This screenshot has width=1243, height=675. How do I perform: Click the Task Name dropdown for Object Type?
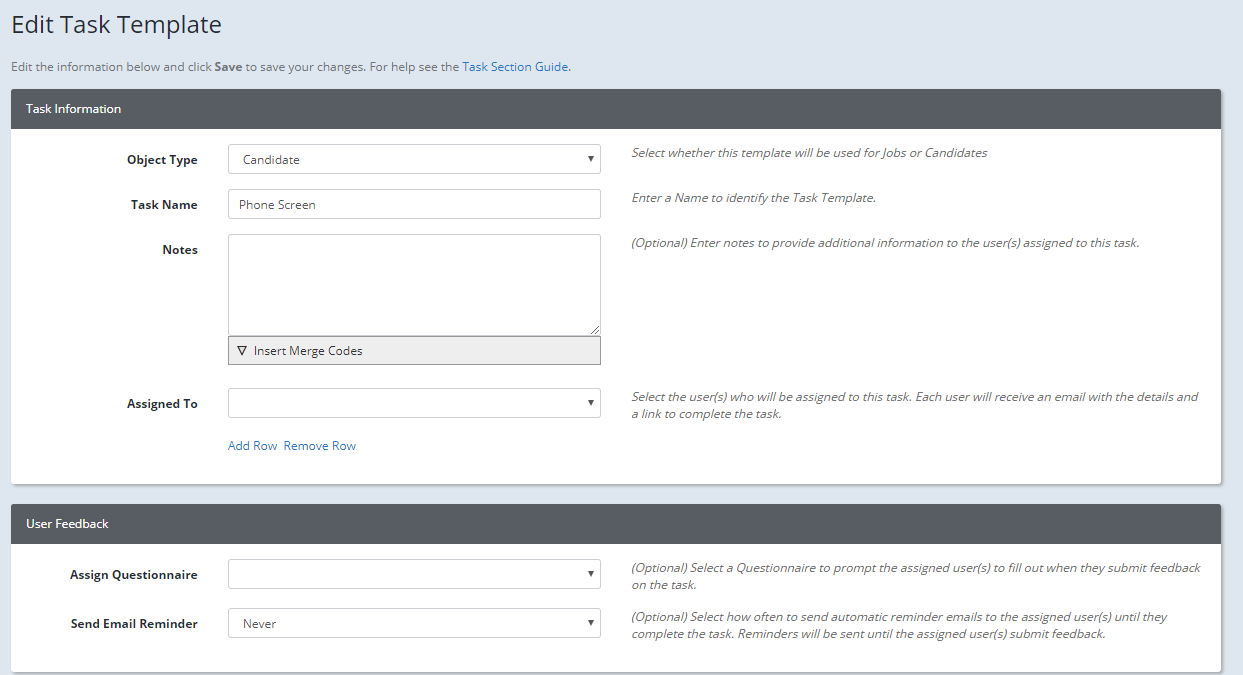point(589,159)
